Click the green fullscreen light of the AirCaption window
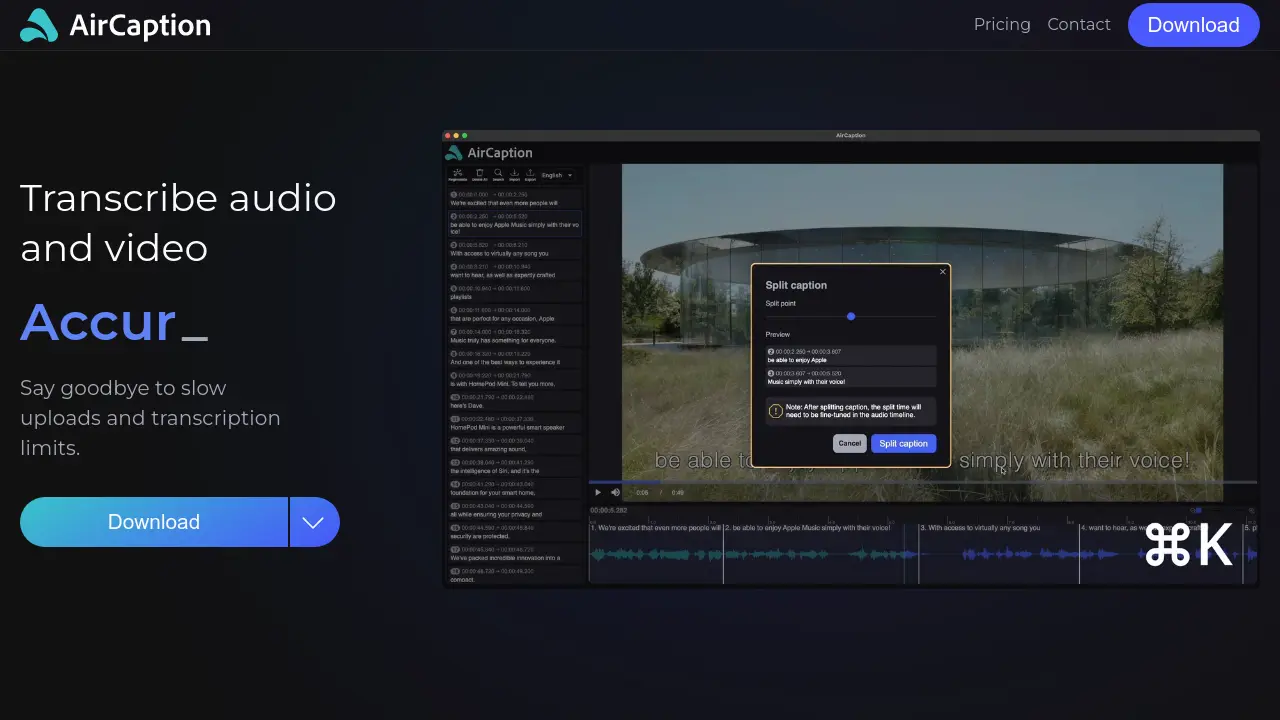The height and width of the screenshot is (720, 1280). coord(464,135)
